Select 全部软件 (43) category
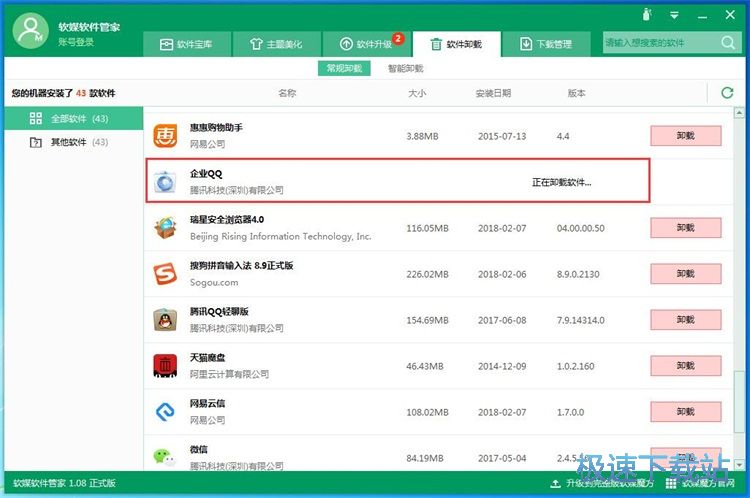 74,119
